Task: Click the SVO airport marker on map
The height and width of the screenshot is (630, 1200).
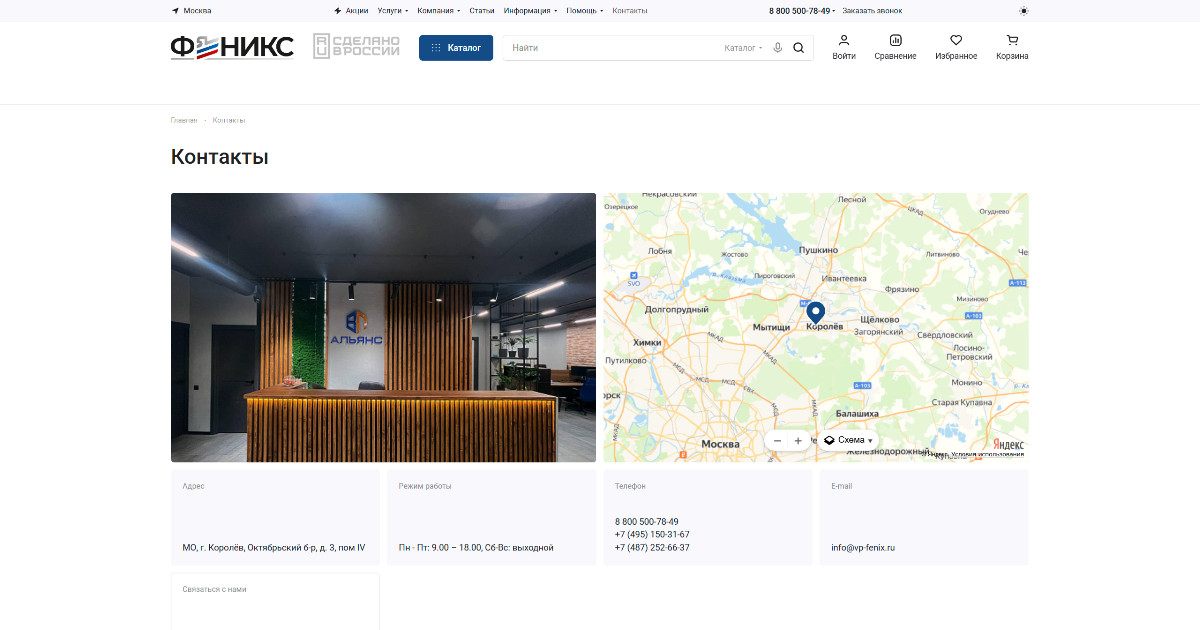Action: click(x=633, y=278)
